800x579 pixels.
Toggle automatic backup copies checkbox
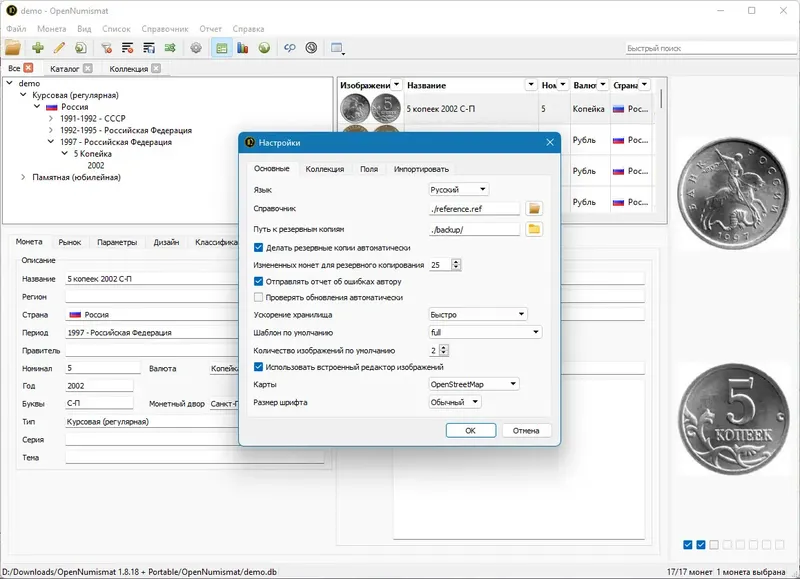pyautogui.click(x=258, y=247)
